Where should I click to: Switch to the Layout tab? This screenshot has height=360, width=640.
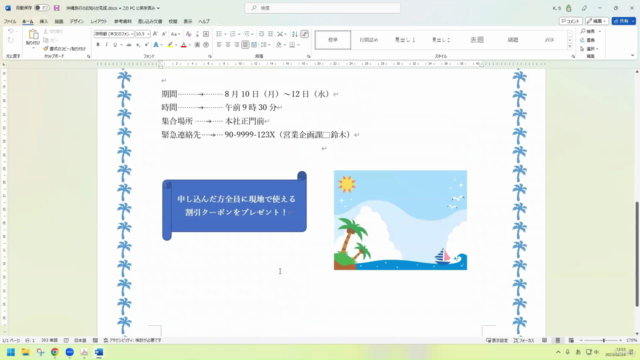pyautogui.click(x=99, y=21)
